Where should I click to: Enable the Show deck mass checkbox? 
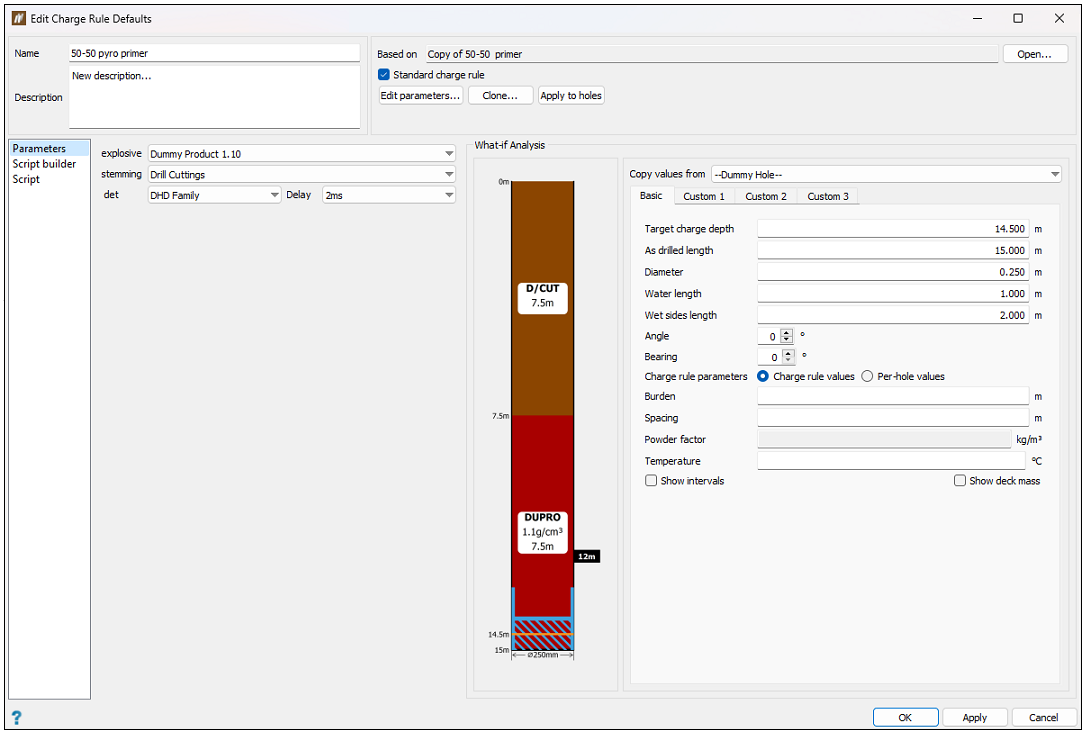pos(960,481)
